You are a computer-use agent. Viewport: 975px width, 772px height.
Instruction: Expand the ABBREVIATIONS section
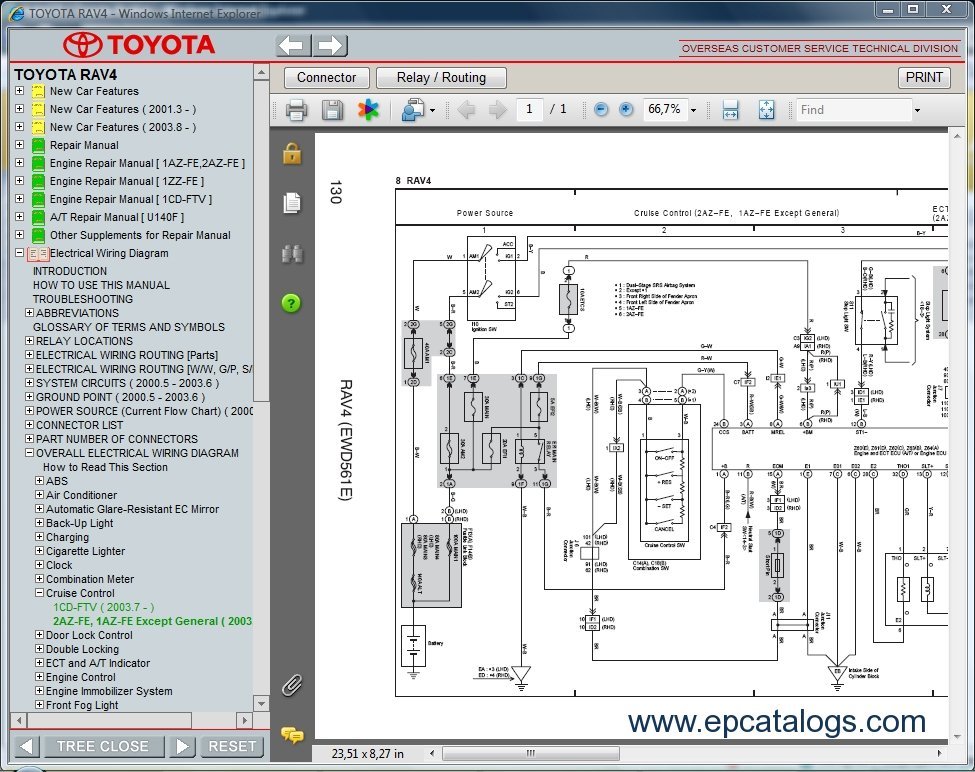[29, 313]
